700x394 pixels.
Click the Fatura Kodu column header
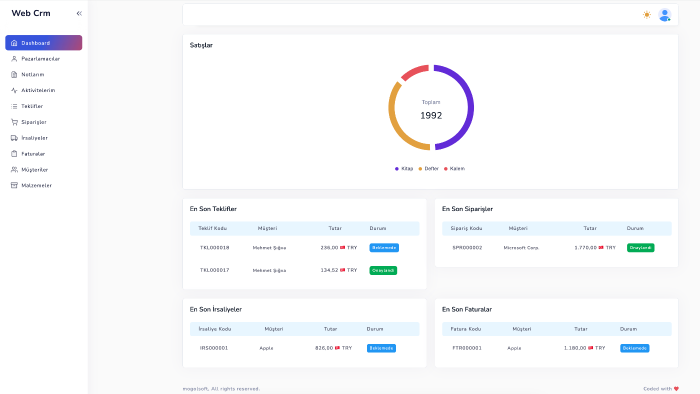click(466, 329)
